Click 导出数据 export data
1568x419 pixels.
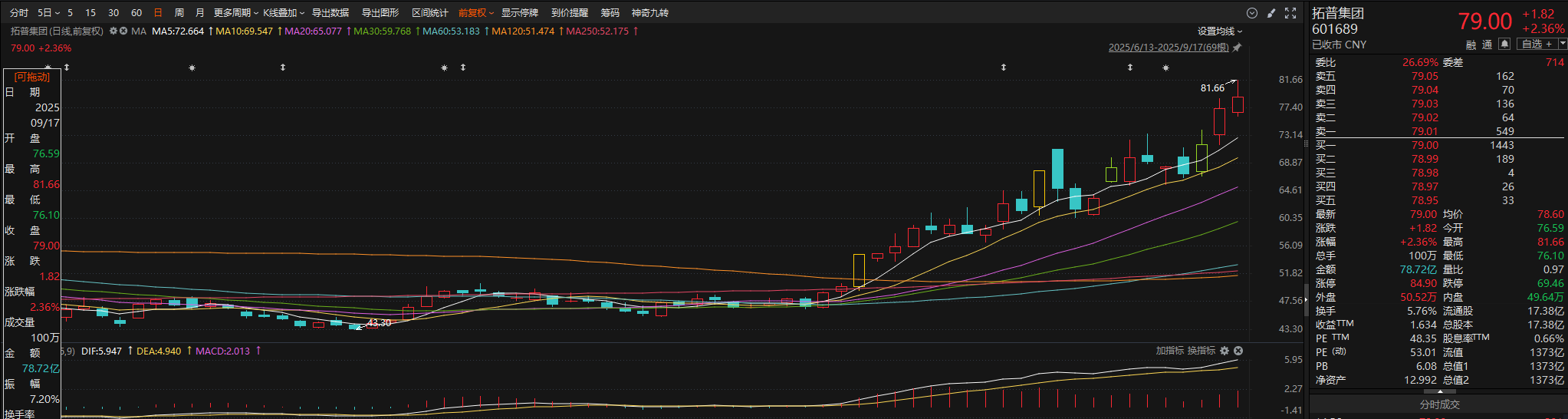click(330, 13)
